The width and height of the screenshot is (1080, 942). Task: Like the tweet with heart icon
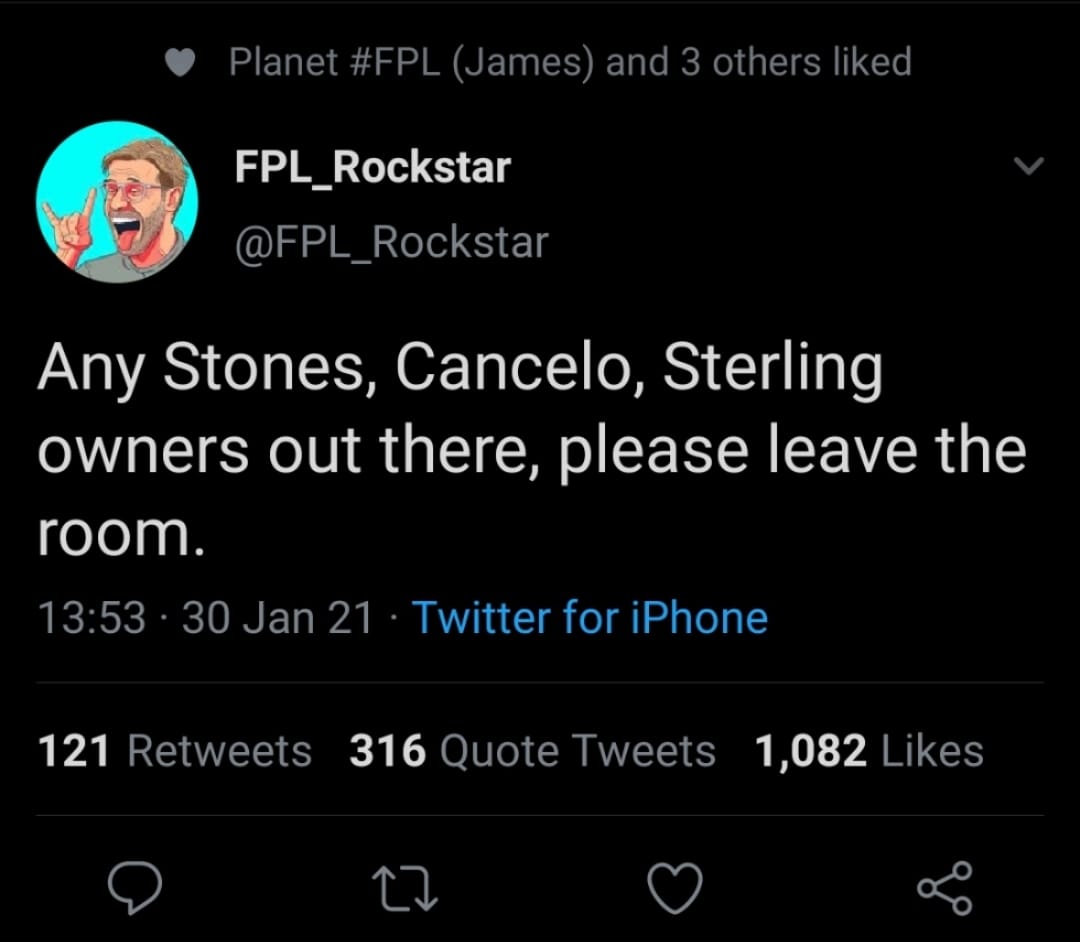click(x=675, y=888)
